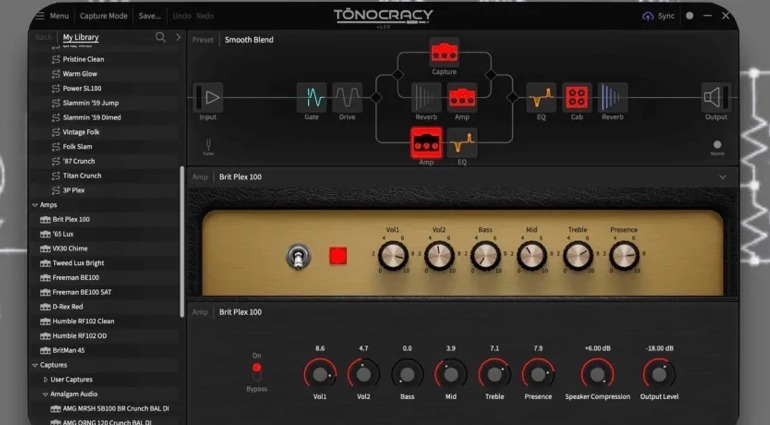770x425 pixels.
Task: Select the highlighted Amp block in bottom path
Action: pos(426,142)
